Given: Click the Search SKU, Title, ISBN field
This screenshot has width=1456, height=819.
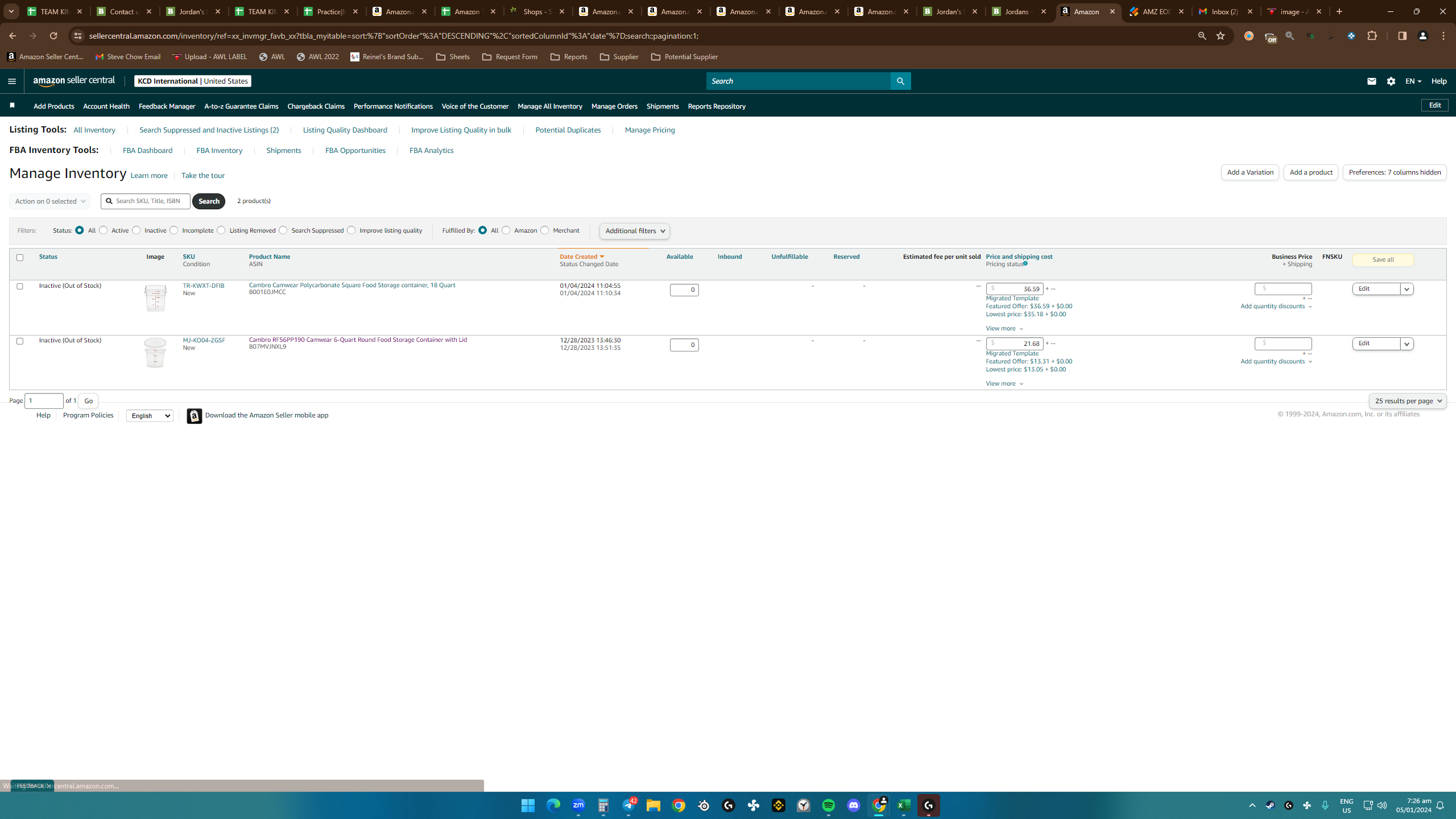Looking at the screenshot, I should [x=146, y=201].
